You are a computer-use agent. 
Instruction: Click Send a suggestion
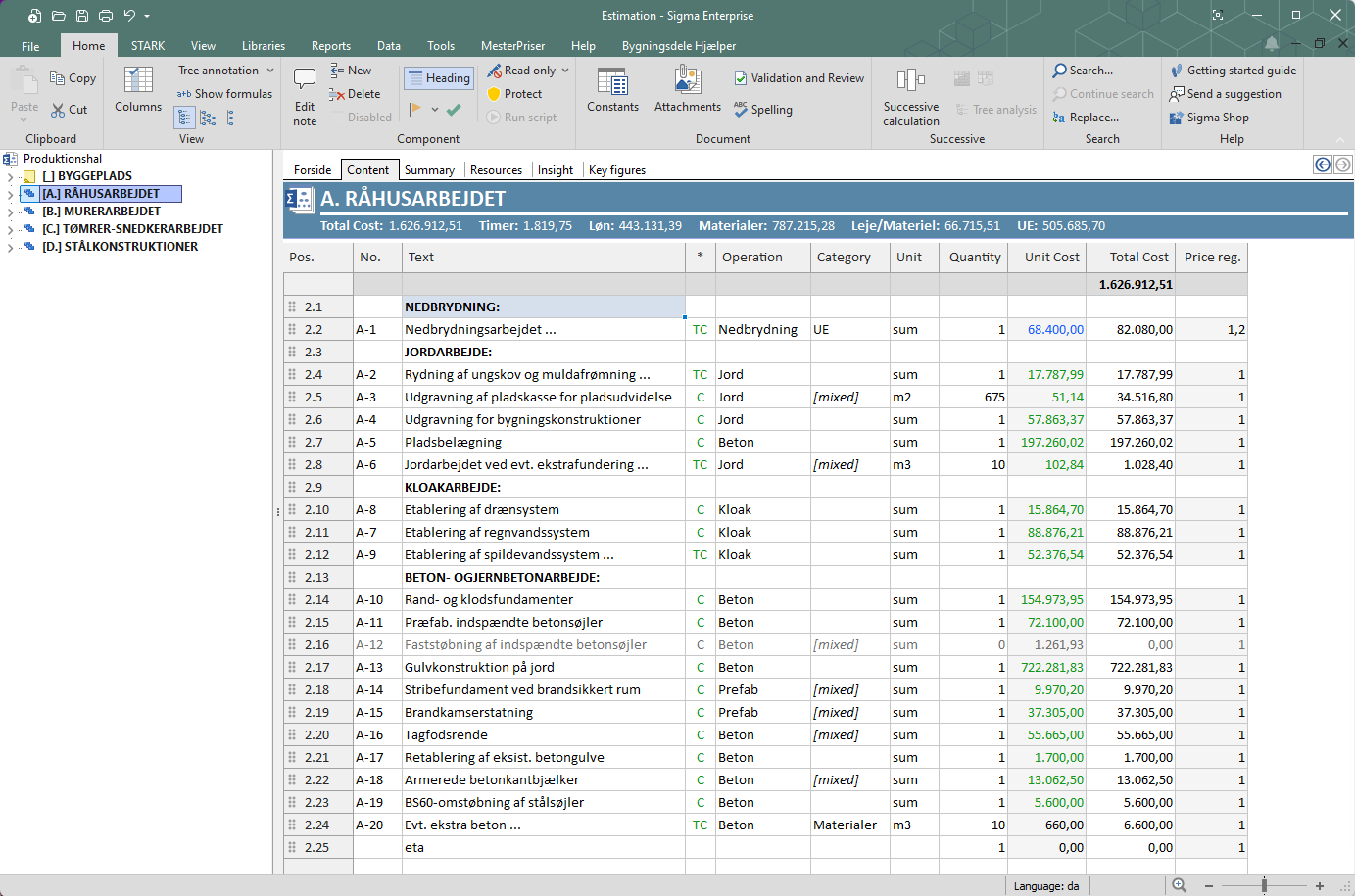click(1225, 94)
